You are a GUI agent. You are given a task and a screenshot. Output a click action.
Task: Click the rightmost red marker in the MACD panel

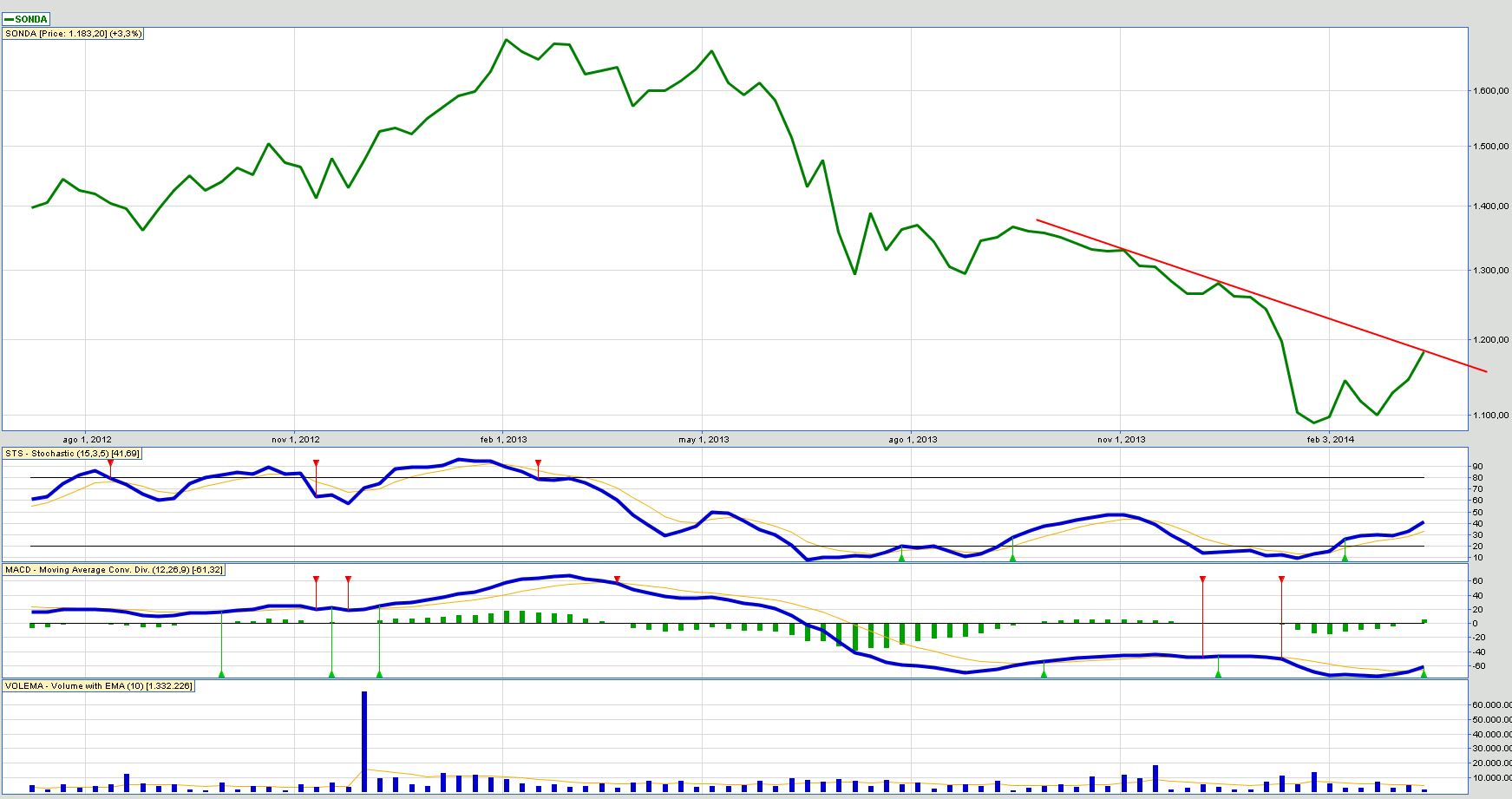point(1281,580)
